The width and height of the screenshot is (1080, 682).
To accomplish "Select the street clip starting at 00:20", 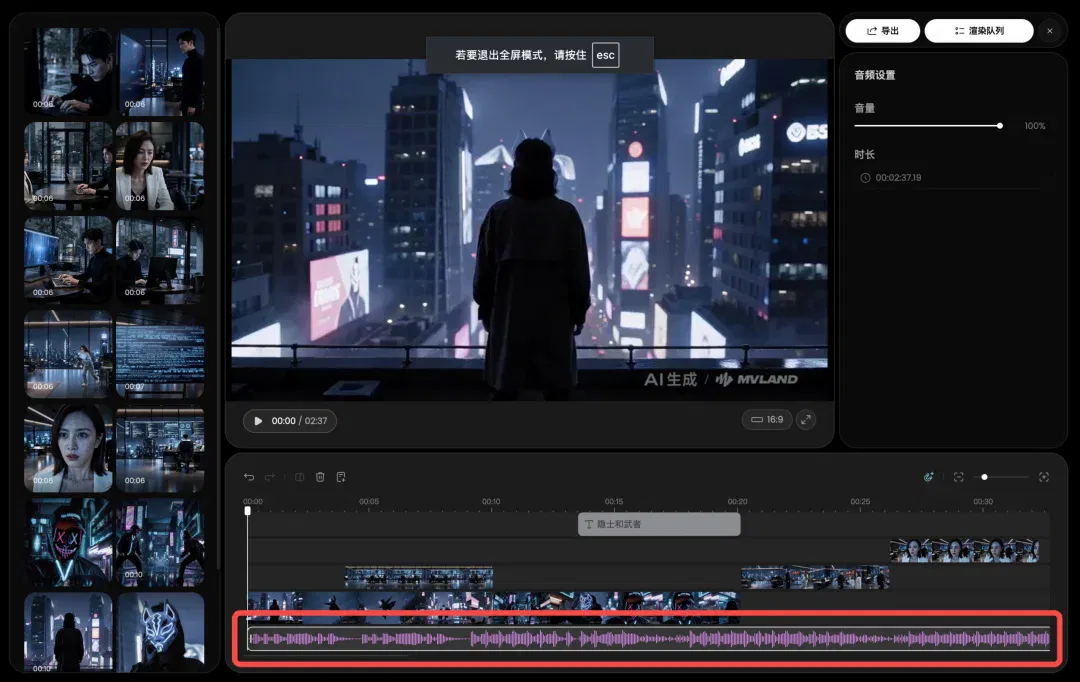I will pos(815,577).
